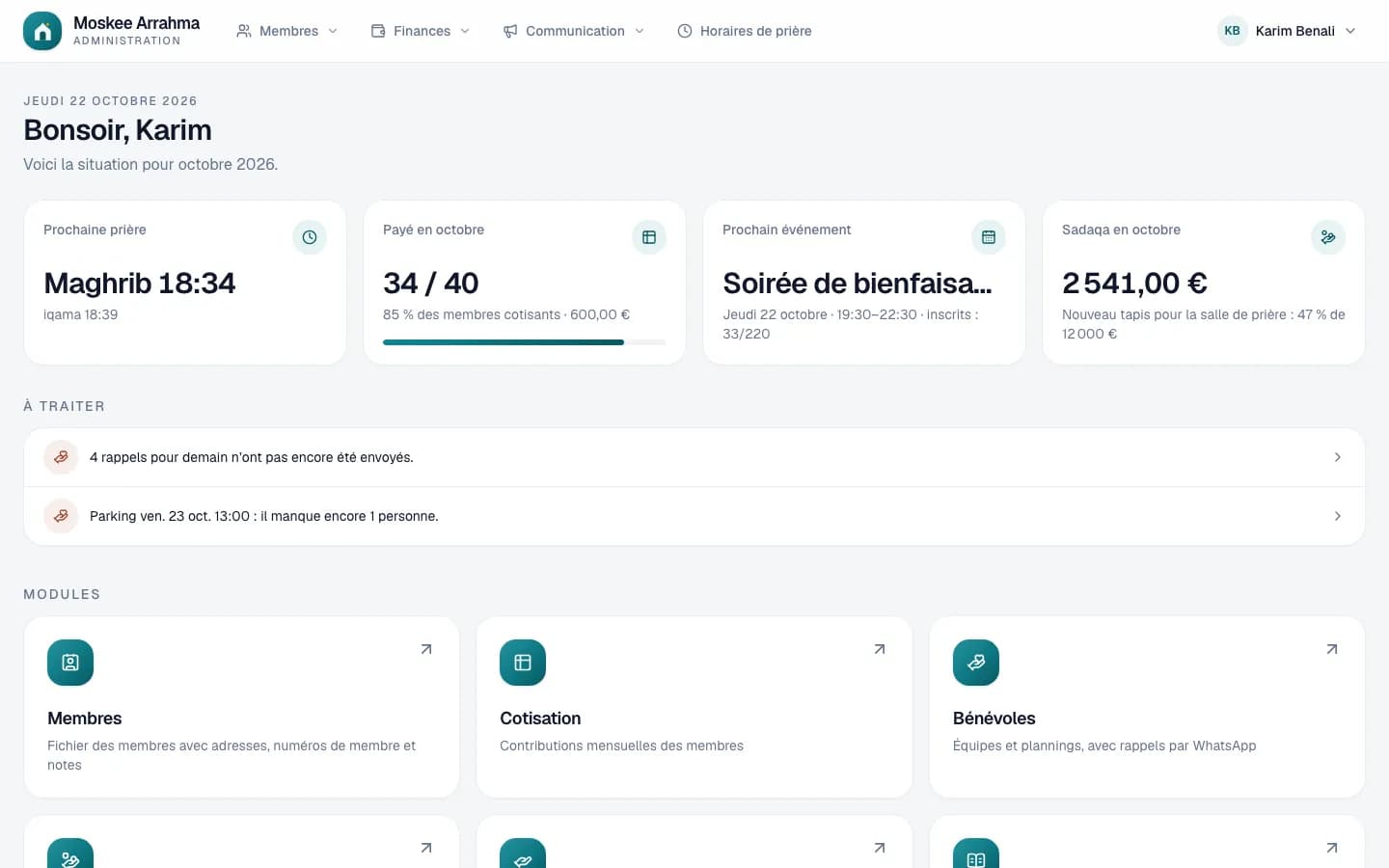Click the 2 541,00 € Sadaqa amount
This screenshot has width=1389, height=868.
coord(1134,283)
